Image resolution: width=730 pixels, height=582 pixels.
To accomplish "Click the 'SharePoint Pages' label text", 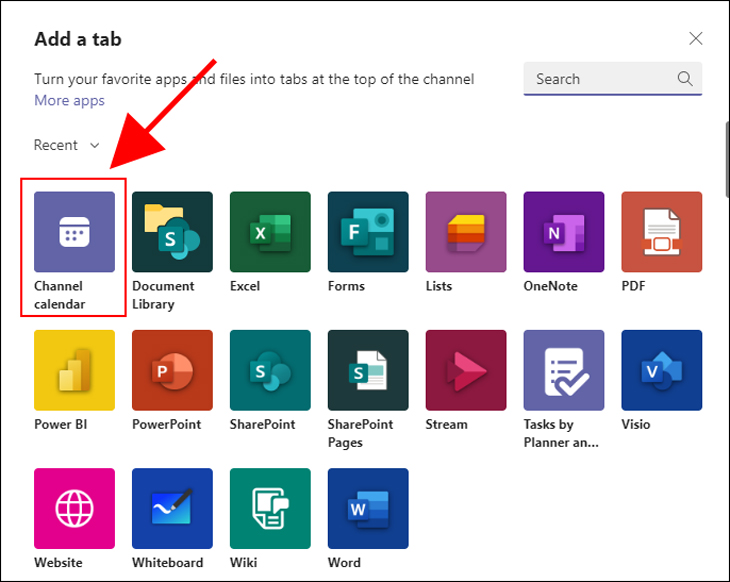I will [360, 433].
